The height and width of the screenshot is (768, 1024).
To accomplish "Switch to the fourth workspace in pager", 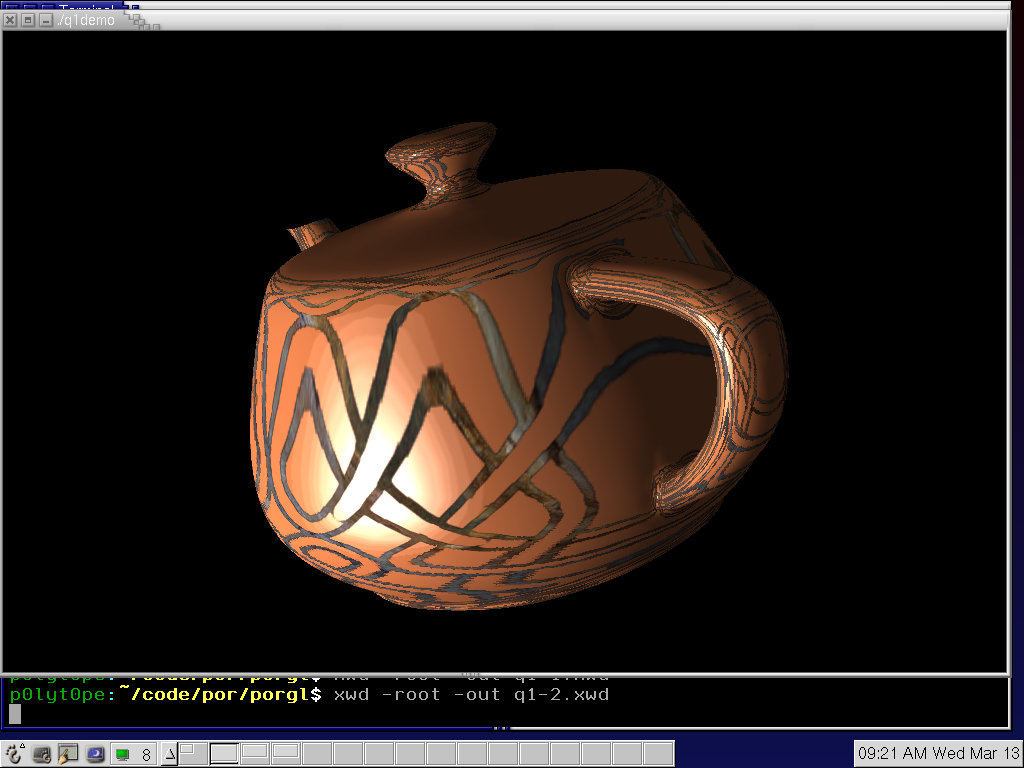I will pos(286,753).
